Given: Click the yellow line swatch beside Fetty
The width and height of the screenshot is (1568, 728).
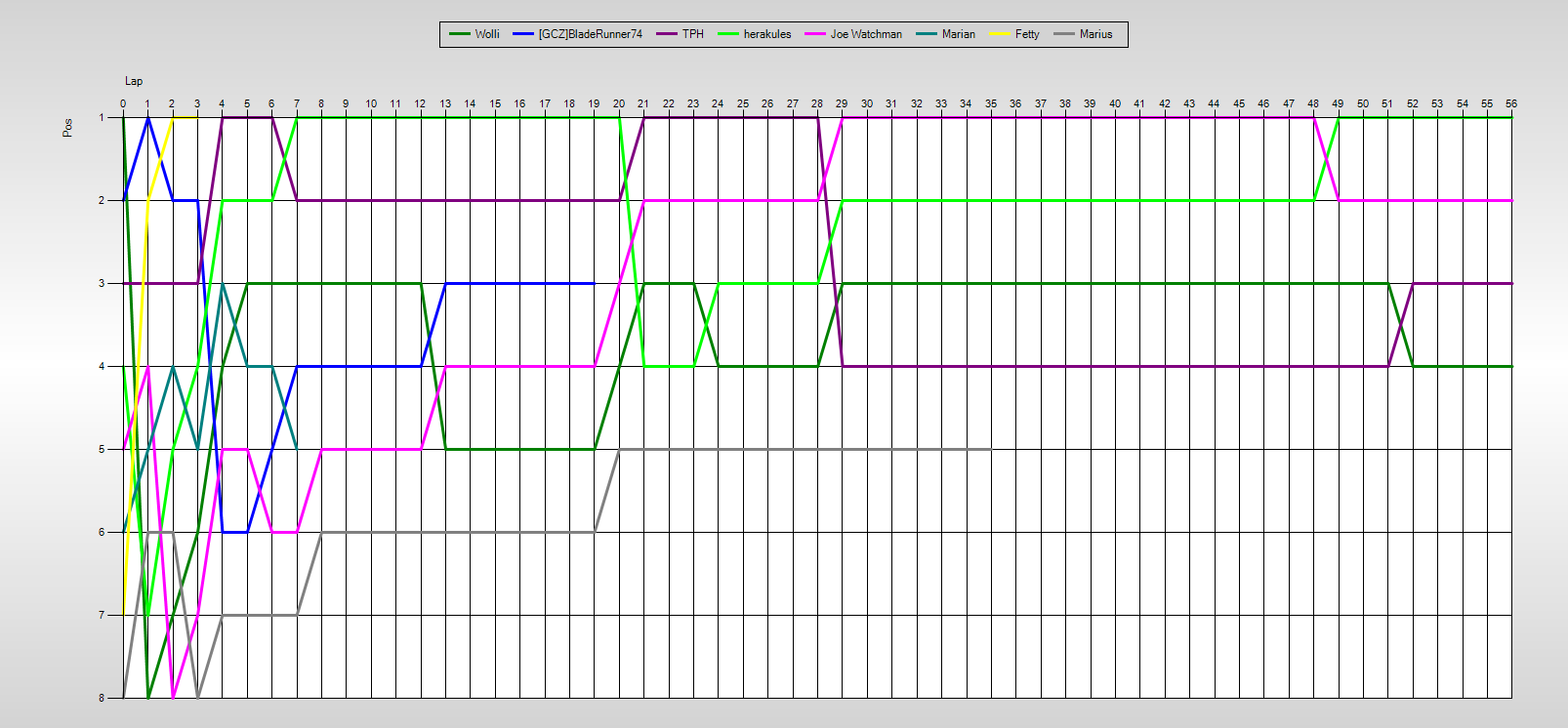Looking at the screenshot, I should (x=1000, y=34).
